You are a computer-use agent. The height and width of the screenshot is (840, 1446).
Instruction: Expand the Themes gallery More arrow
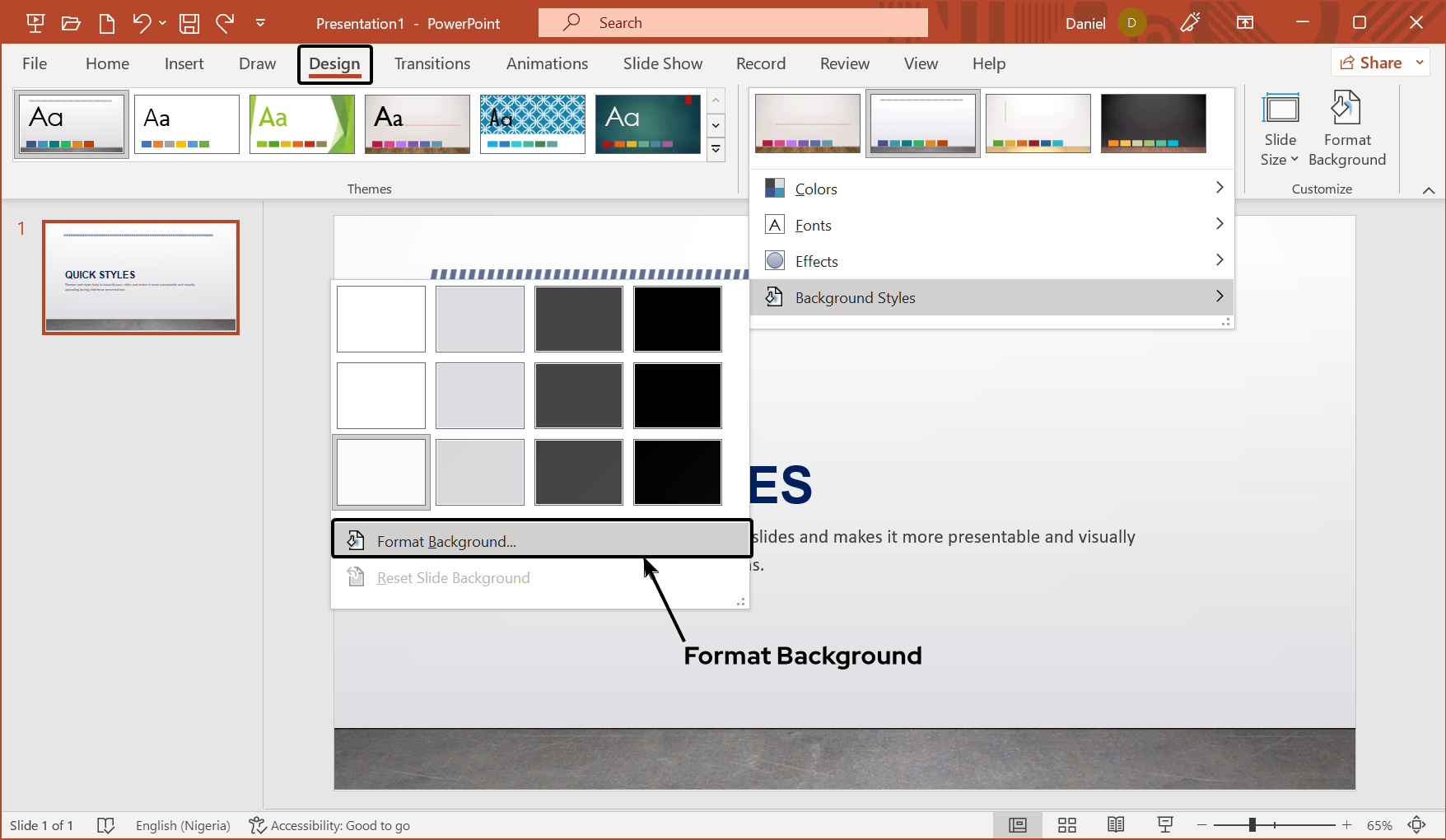716,149
